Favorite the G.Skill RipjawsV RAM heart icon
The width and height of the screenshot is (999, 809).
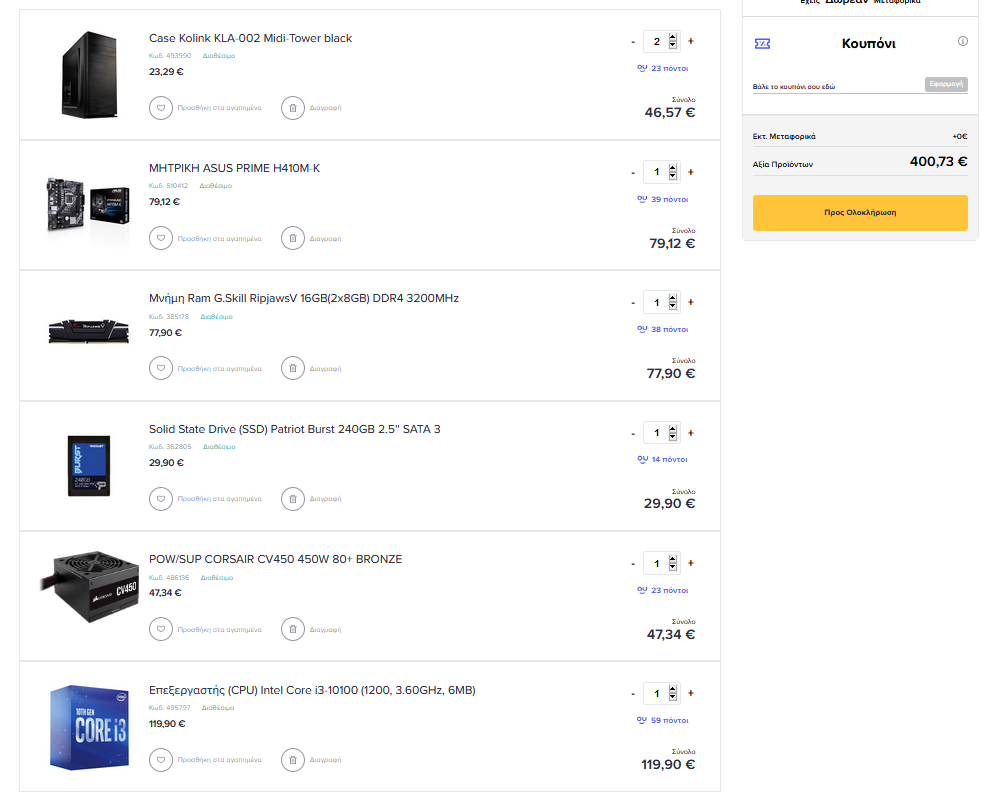[161, 368]
